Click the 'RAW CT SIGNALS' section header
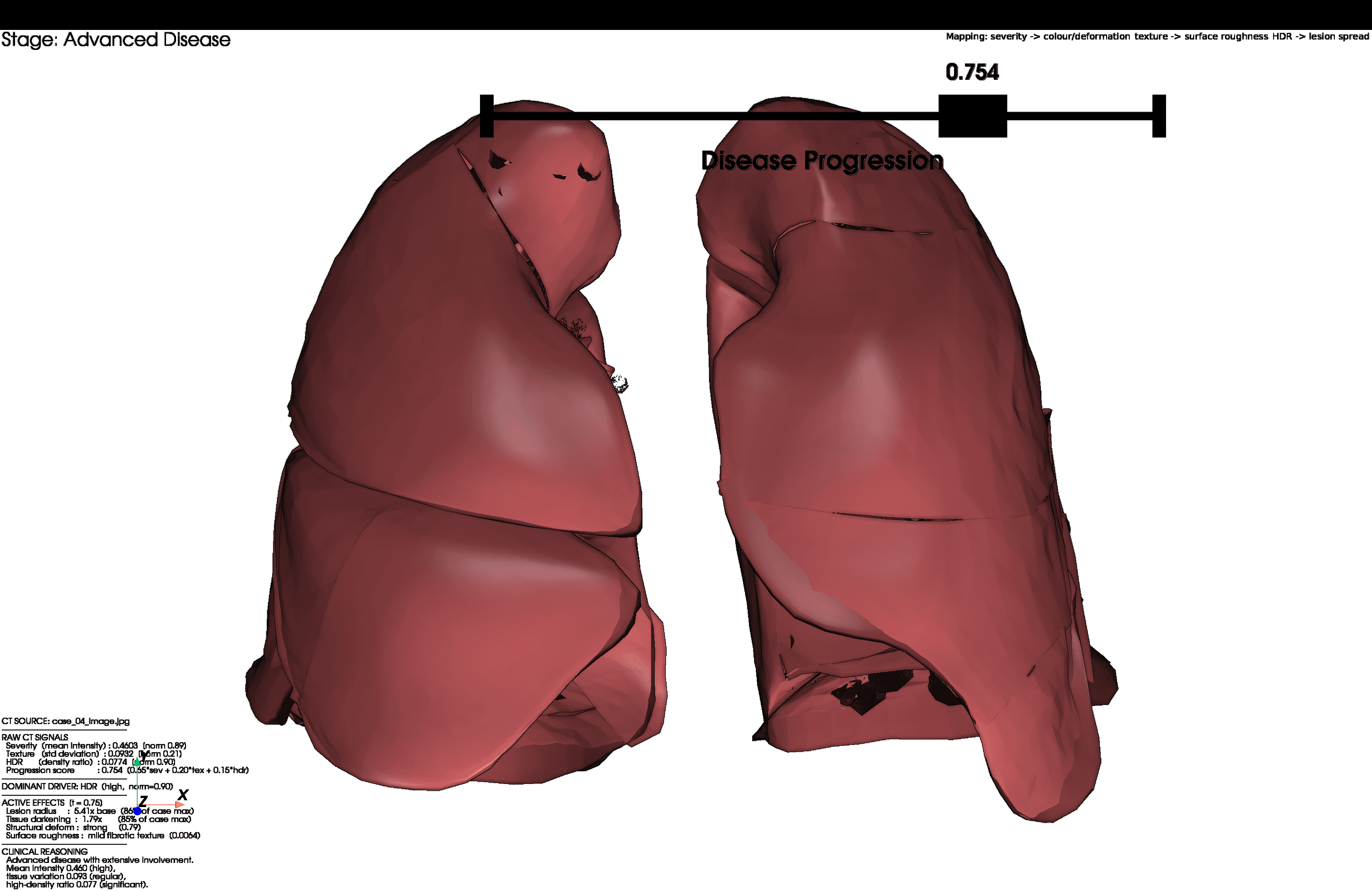Screen dimensions: 1372x891 (x=34, y=737)
